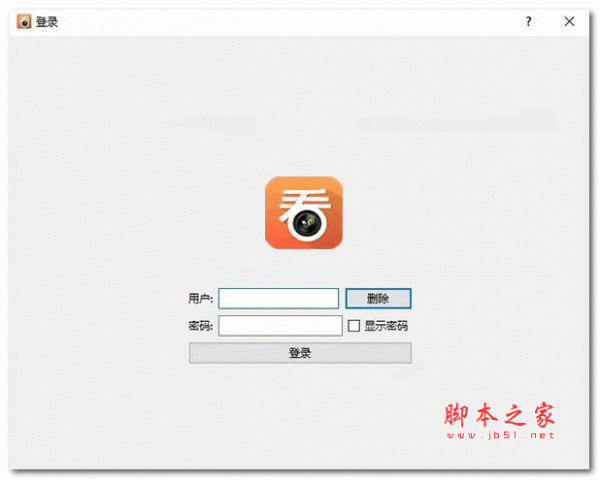Screen dimensions: 600x480
Task: Click the 删除 button
Action: tap(378, 299)
